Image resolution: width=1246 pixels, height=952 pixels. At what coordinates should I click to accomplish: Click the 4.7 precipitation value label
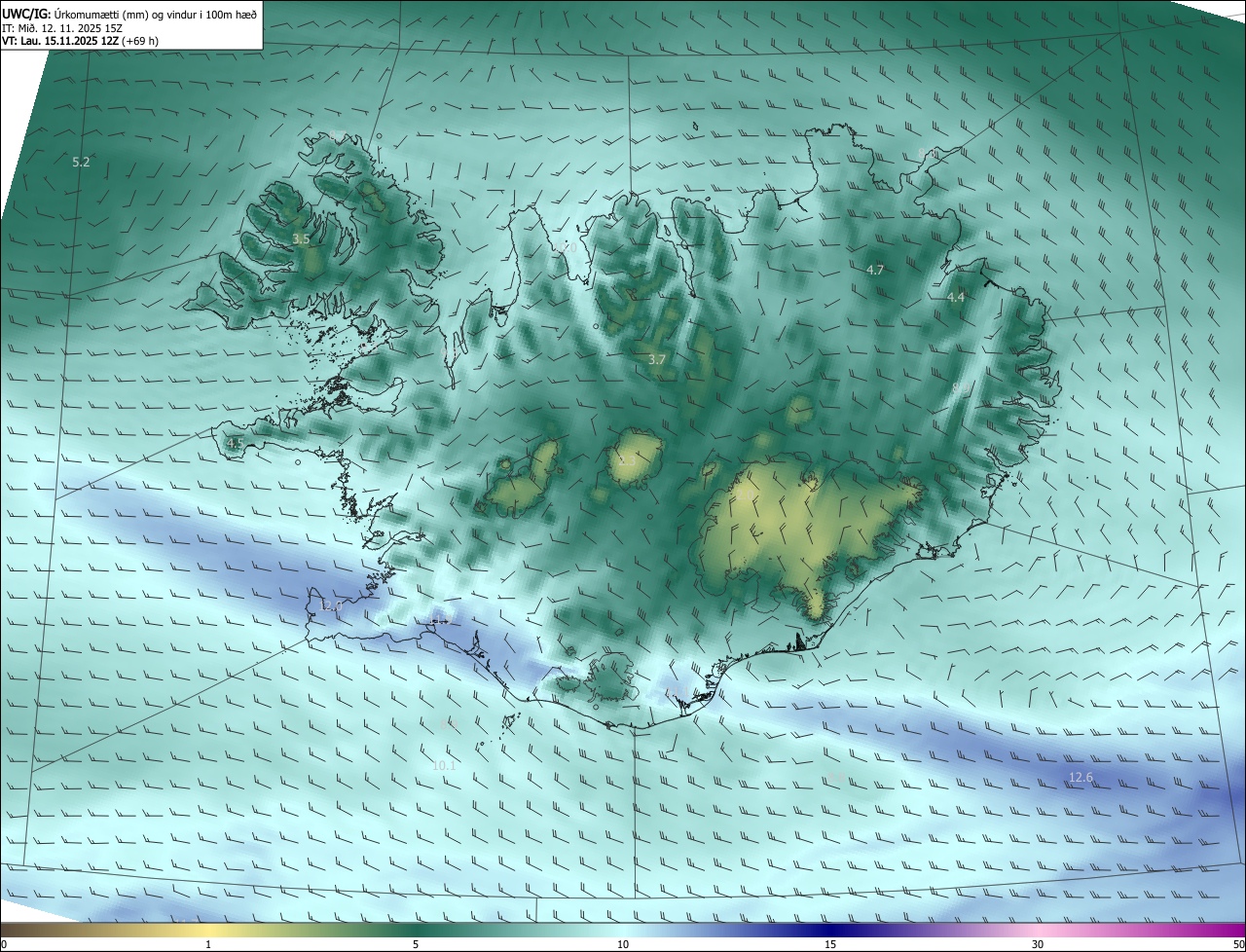tap(874, 270)
